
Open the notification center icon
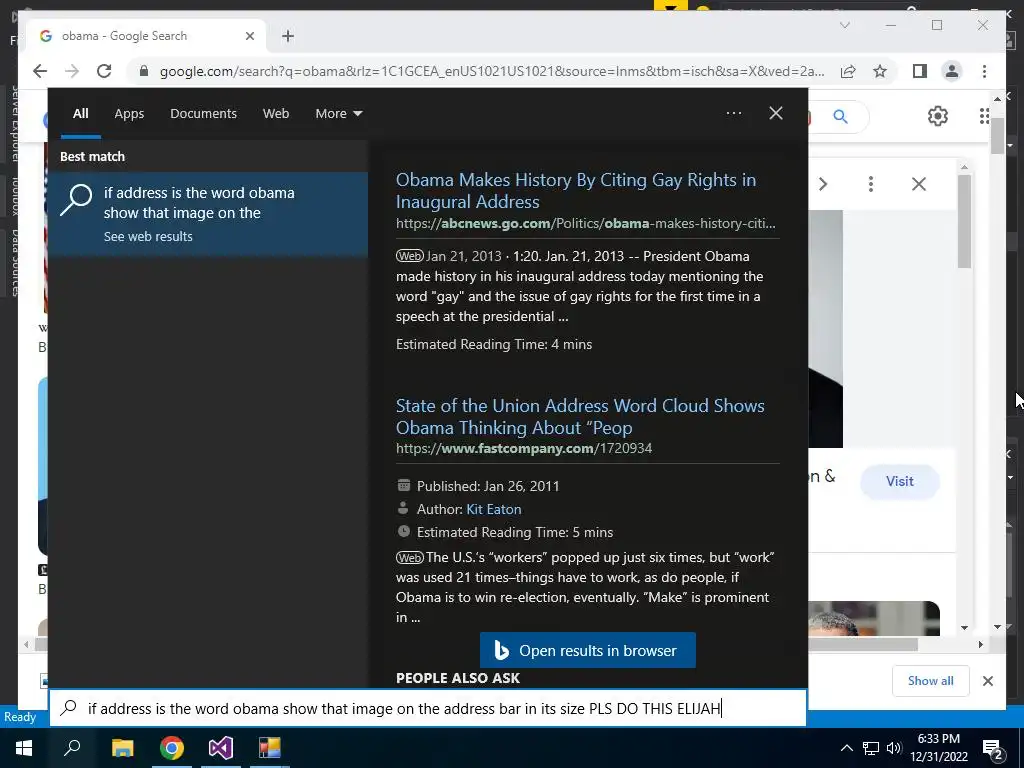point(992,749)
